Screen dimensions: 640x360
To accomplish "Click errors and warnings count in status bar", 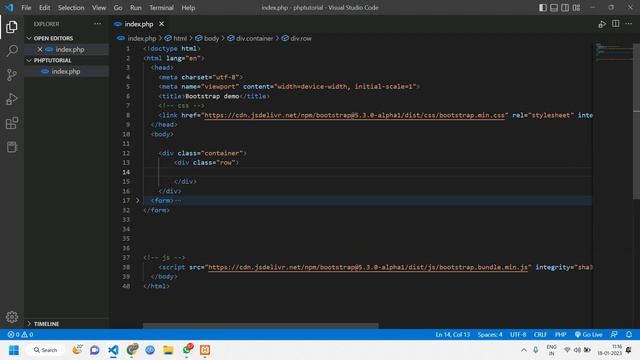I will point(20,334).
